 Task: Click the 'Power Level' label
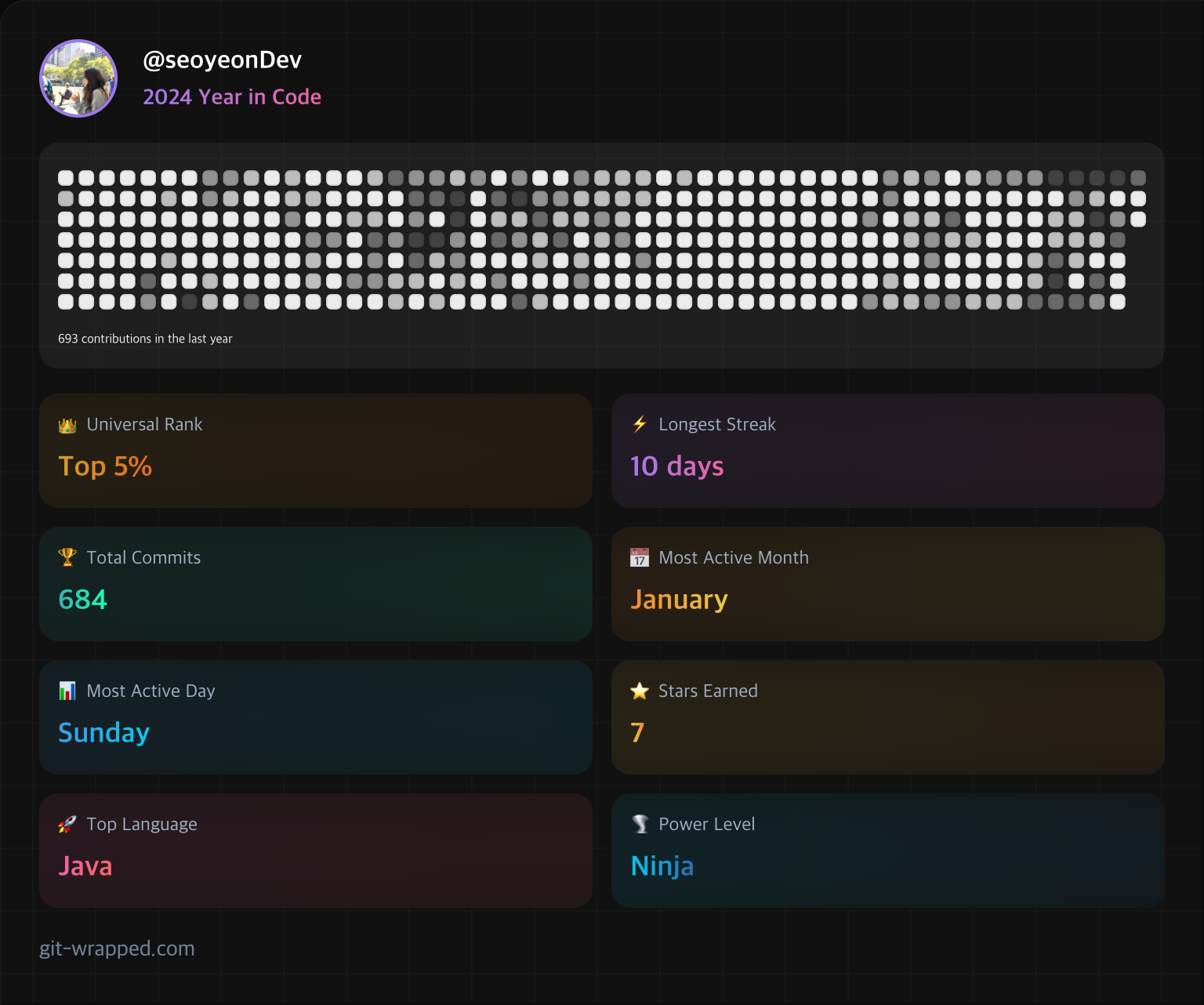707,824
